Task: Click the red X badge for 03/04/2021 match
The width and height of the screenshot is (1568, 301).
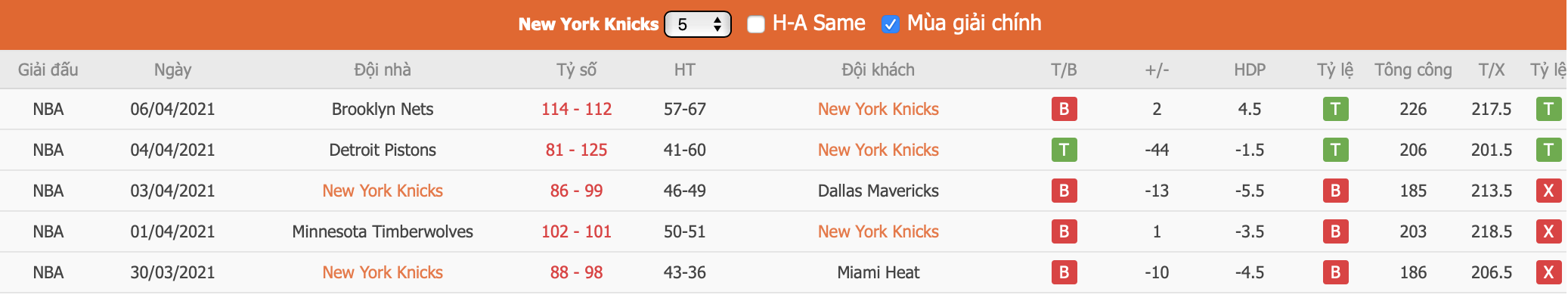Action: click(1548, 191)
